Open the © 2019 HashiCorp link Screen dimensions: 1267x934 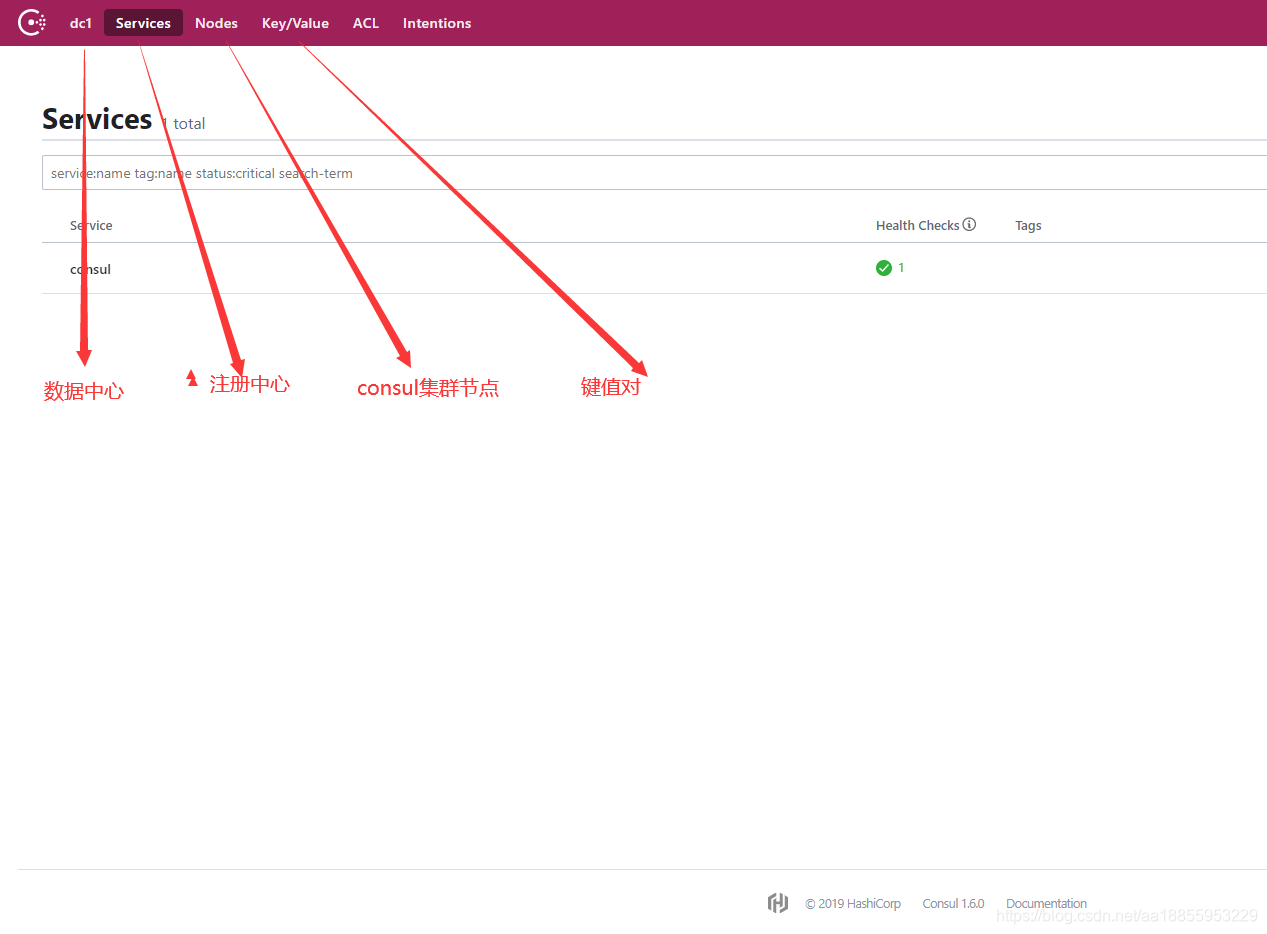(x=853, y=904)
